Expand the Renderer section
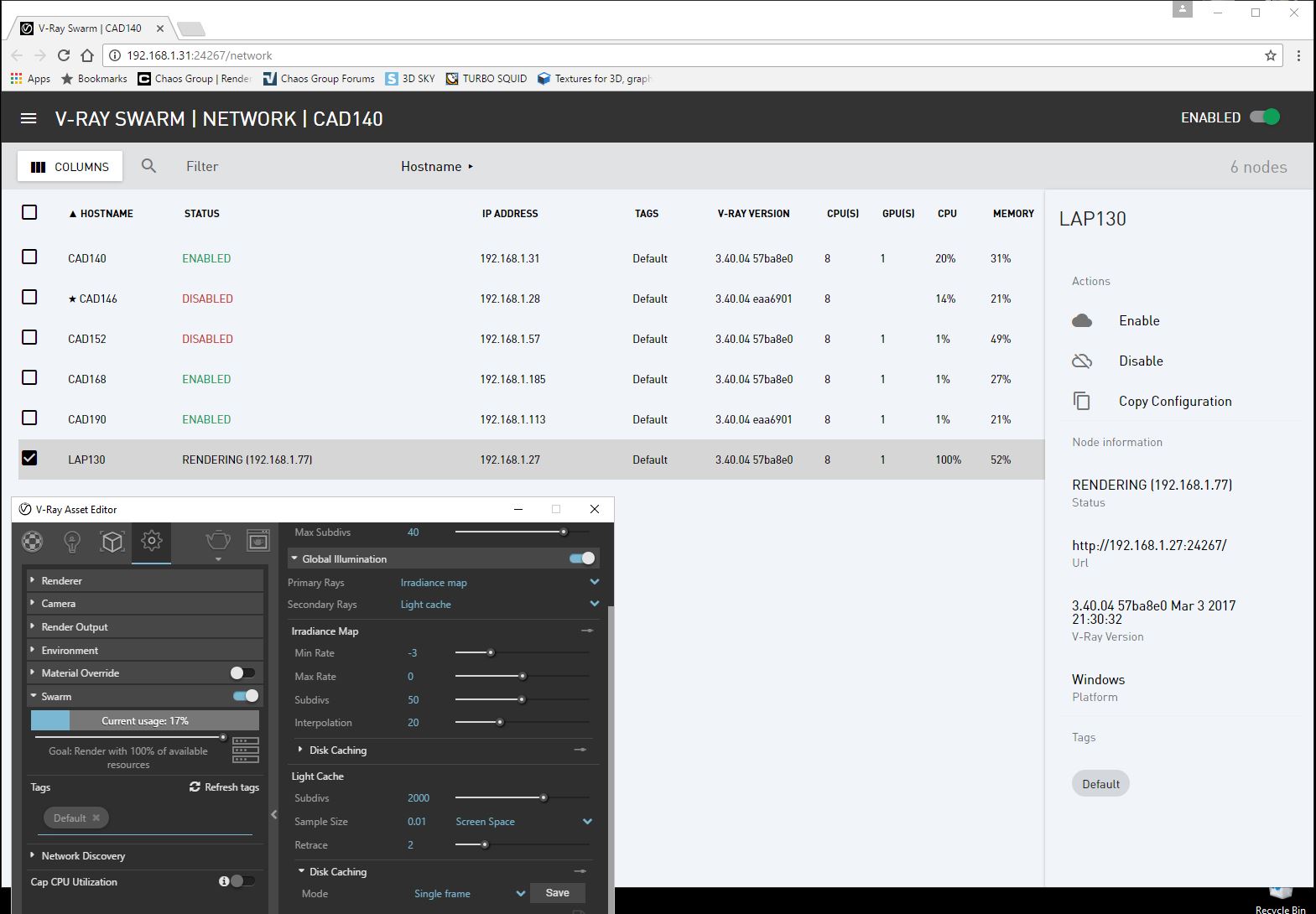The image size is (1316, 914). 145,580
